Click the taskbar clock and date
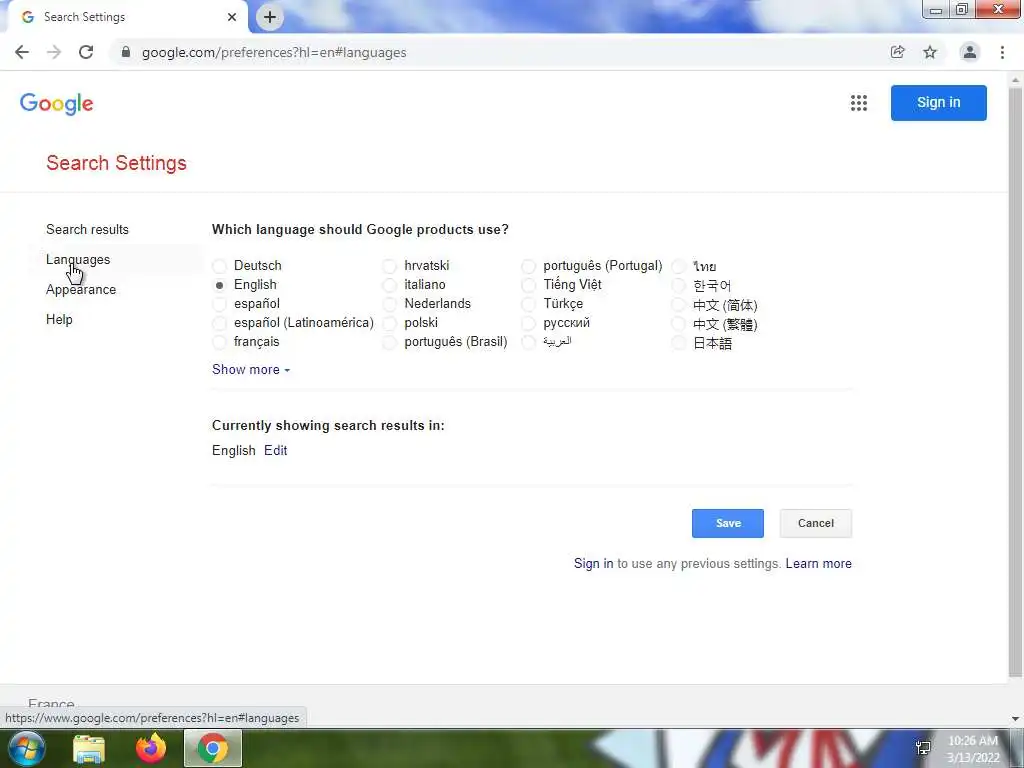Viewport: 1024px width, 768px height. click(973, 749)
